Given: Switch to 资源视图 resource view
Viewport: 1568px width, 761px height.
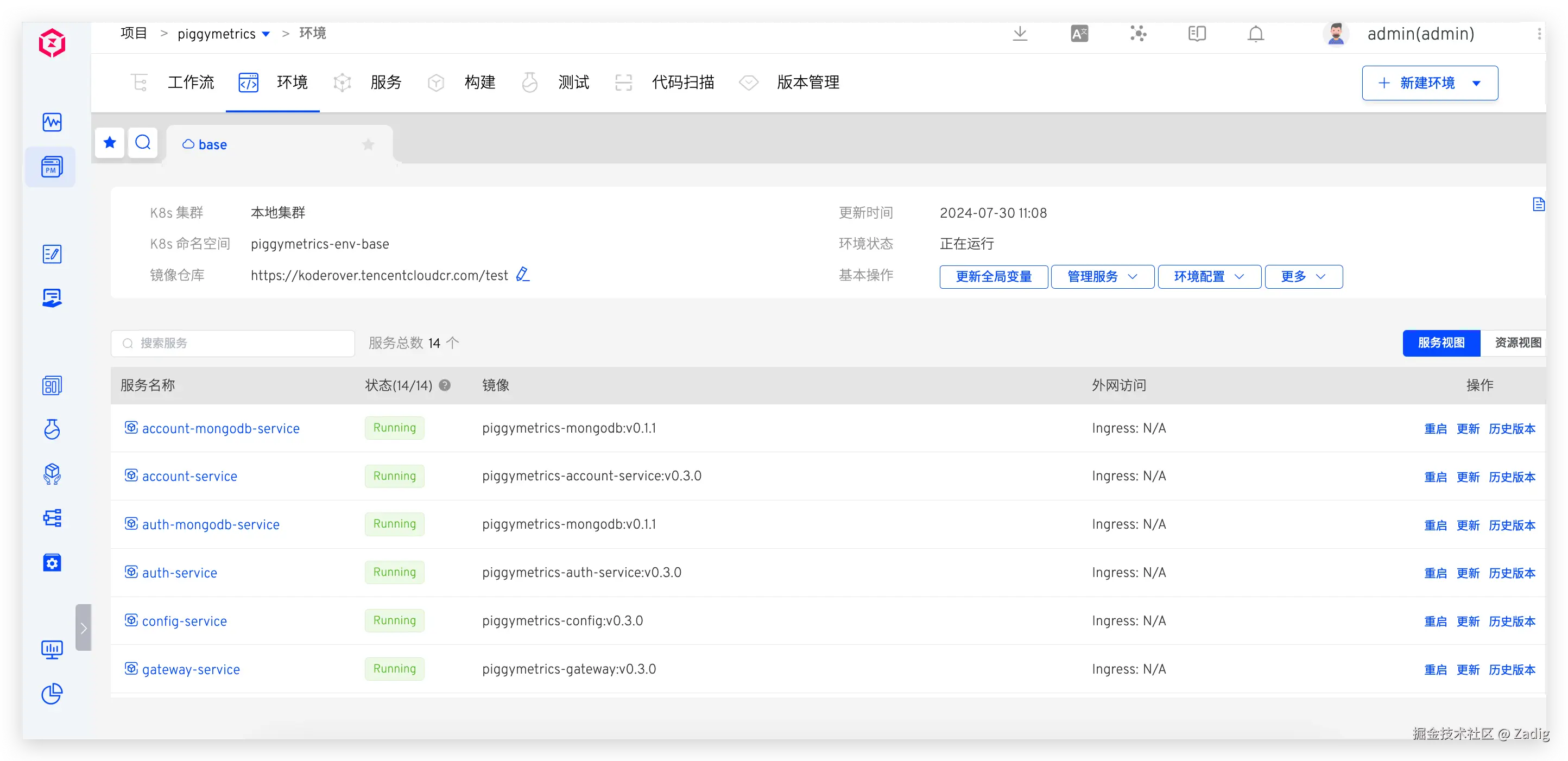Looking at the screenshot, I should (1518, 343).
